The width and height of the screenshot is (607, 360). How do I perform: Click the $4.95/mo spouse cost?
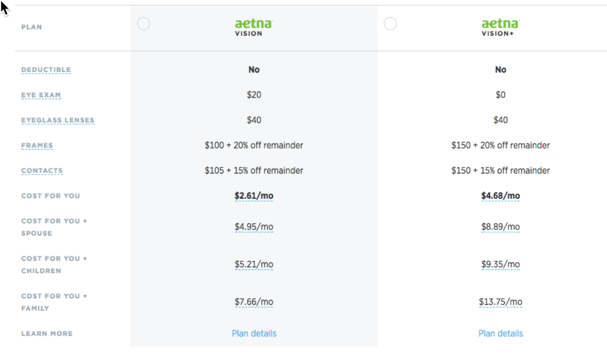[x=254, y=227]
